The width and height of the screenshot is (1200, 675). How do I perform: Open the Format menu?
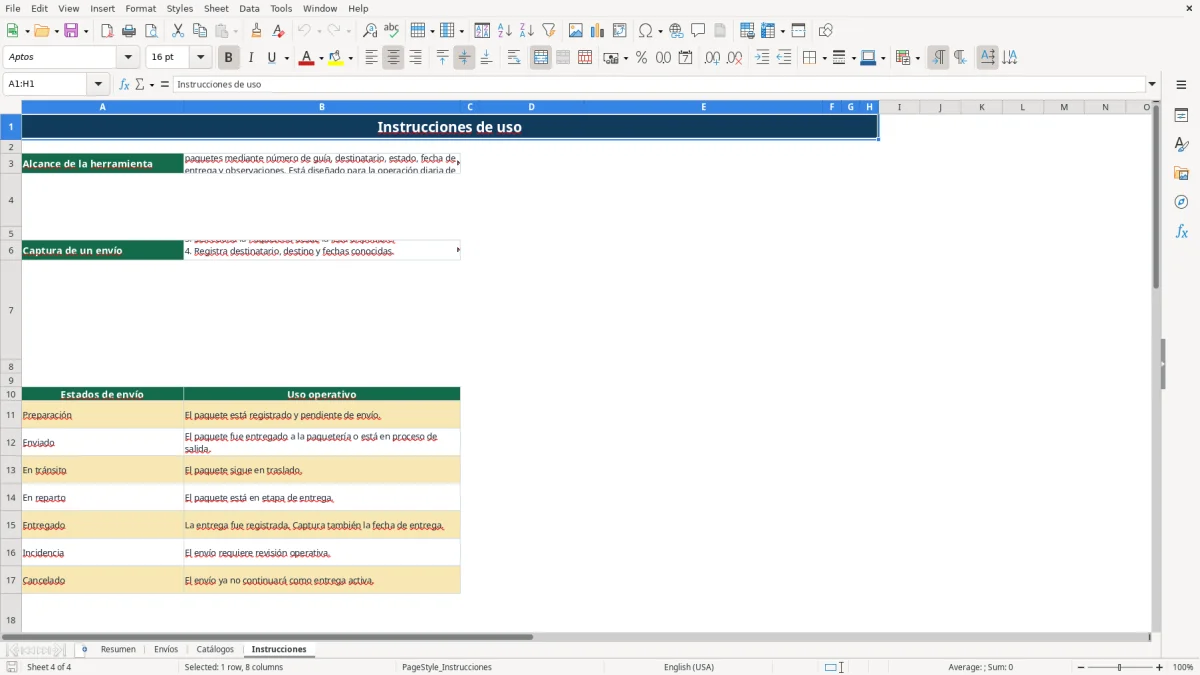pos(140,8)
